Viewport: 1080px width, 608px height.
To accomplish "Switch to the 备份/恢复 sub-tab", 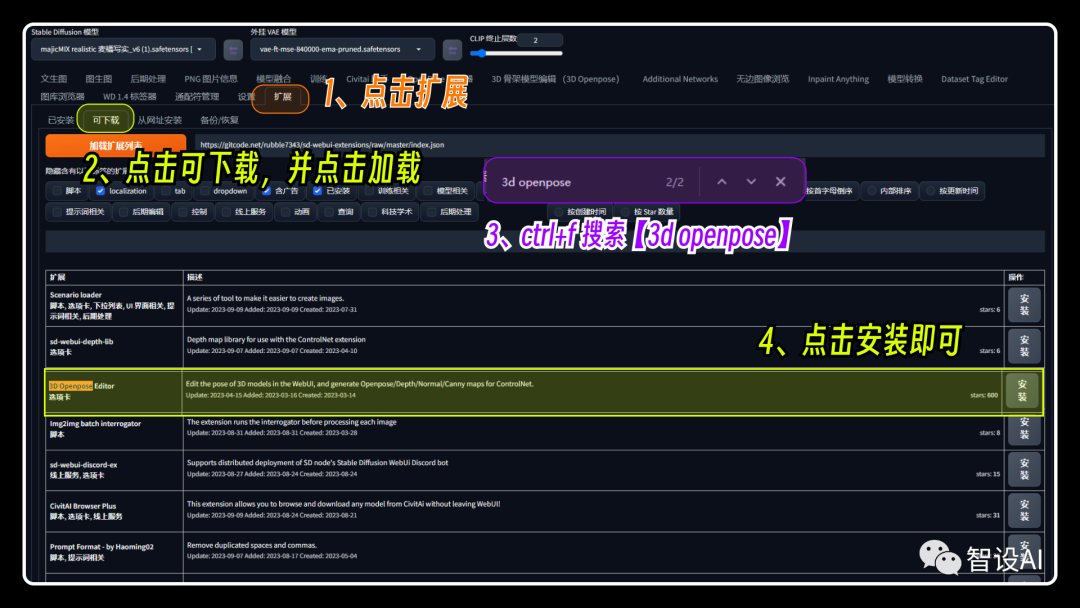I will coord(219,120).
